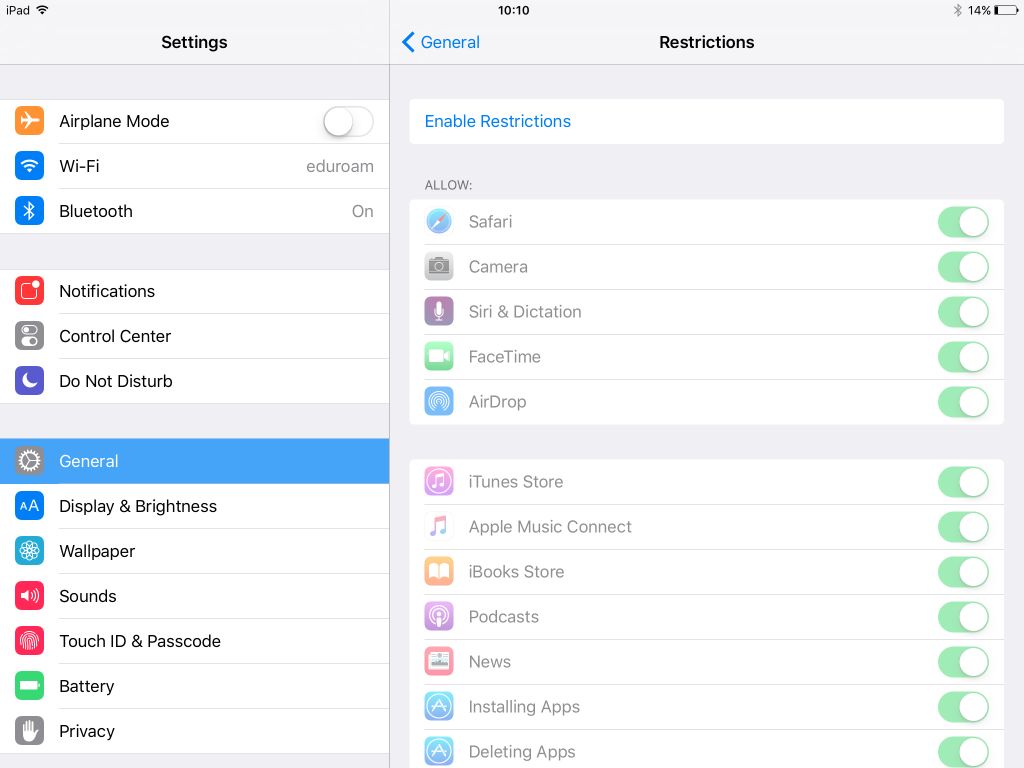
Task: Tap Enable Restrictions
Action: [707, 121]
